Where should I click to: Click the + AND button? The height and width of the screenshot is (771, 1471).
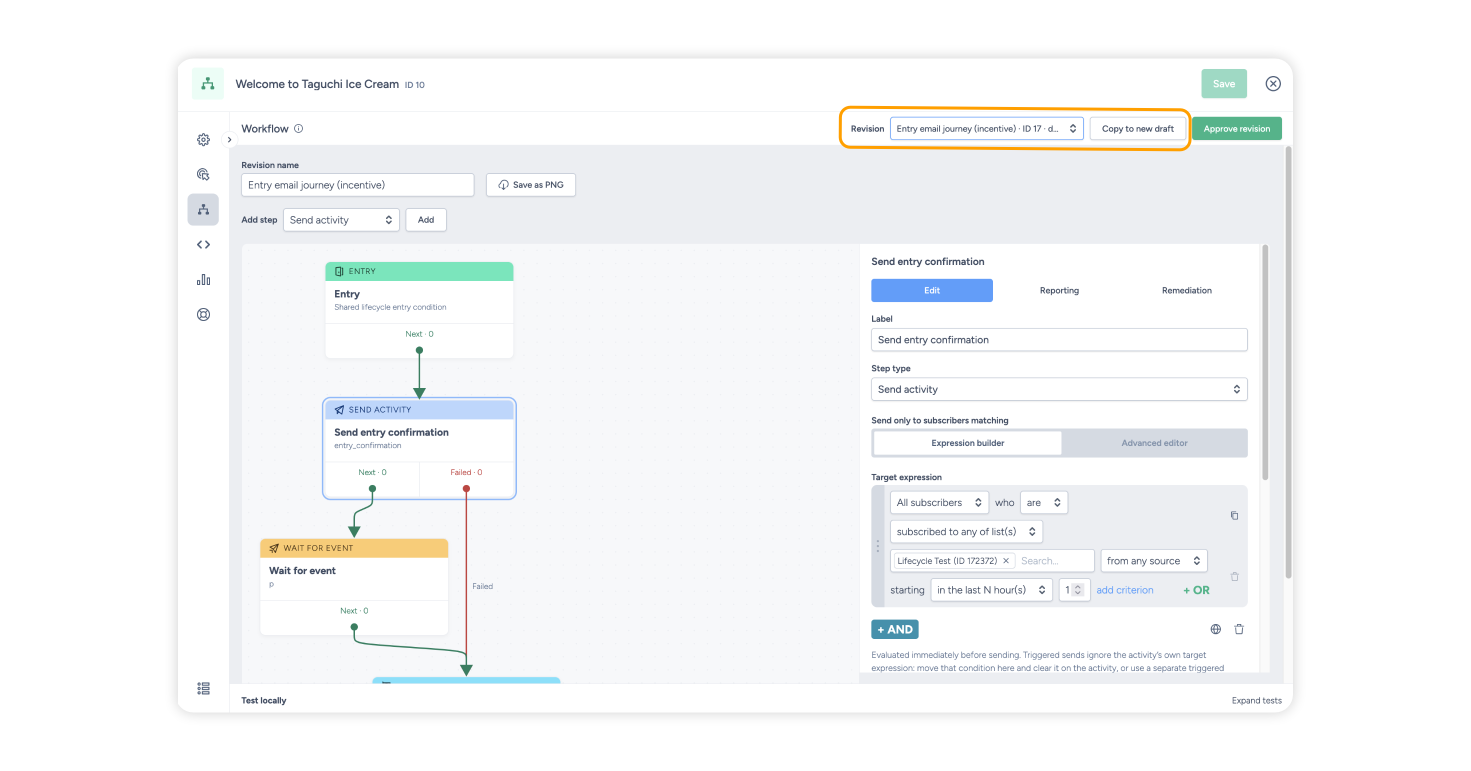point(895,629)
